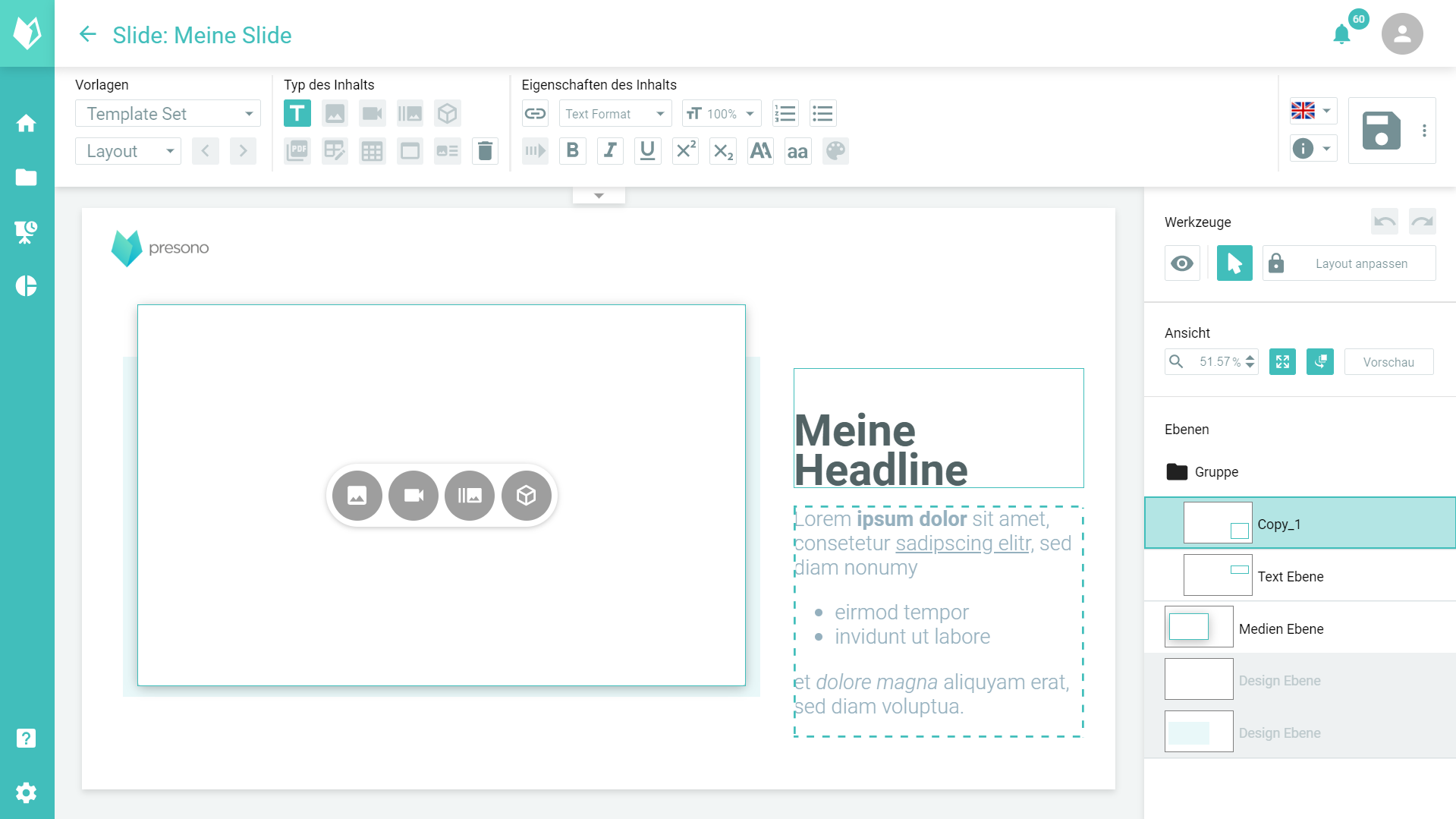Go to next layout
The image size is (1456, 819).
(x=243, y=151)
